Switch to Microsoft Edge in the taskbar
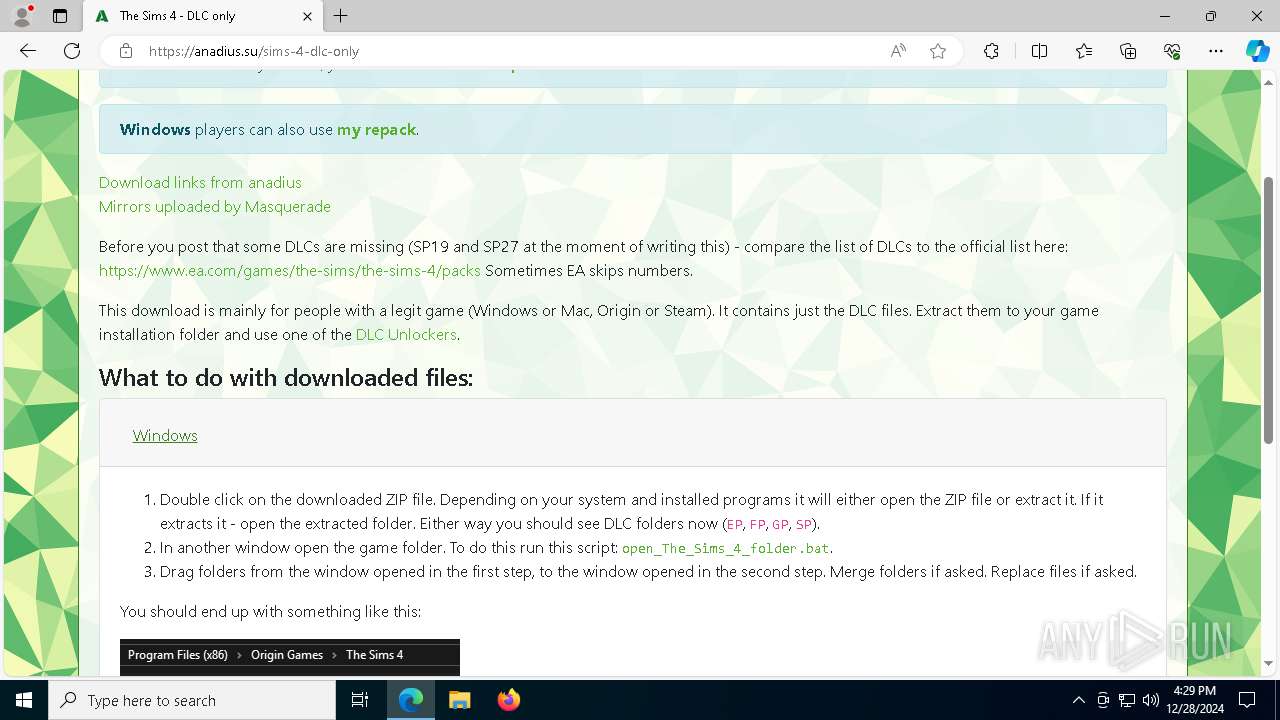Image resolution: width=1280 pixels, height=720 pixels. tap(411, 700)
